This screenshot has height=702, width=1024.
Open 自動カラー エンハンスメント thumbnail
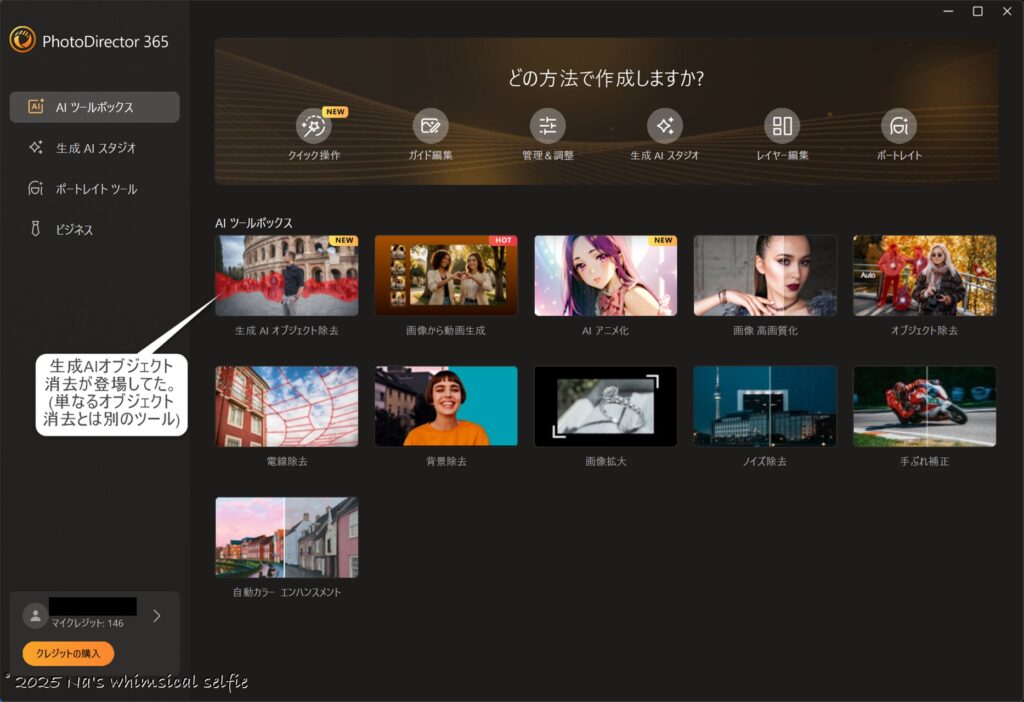click(x=287, y=537)
